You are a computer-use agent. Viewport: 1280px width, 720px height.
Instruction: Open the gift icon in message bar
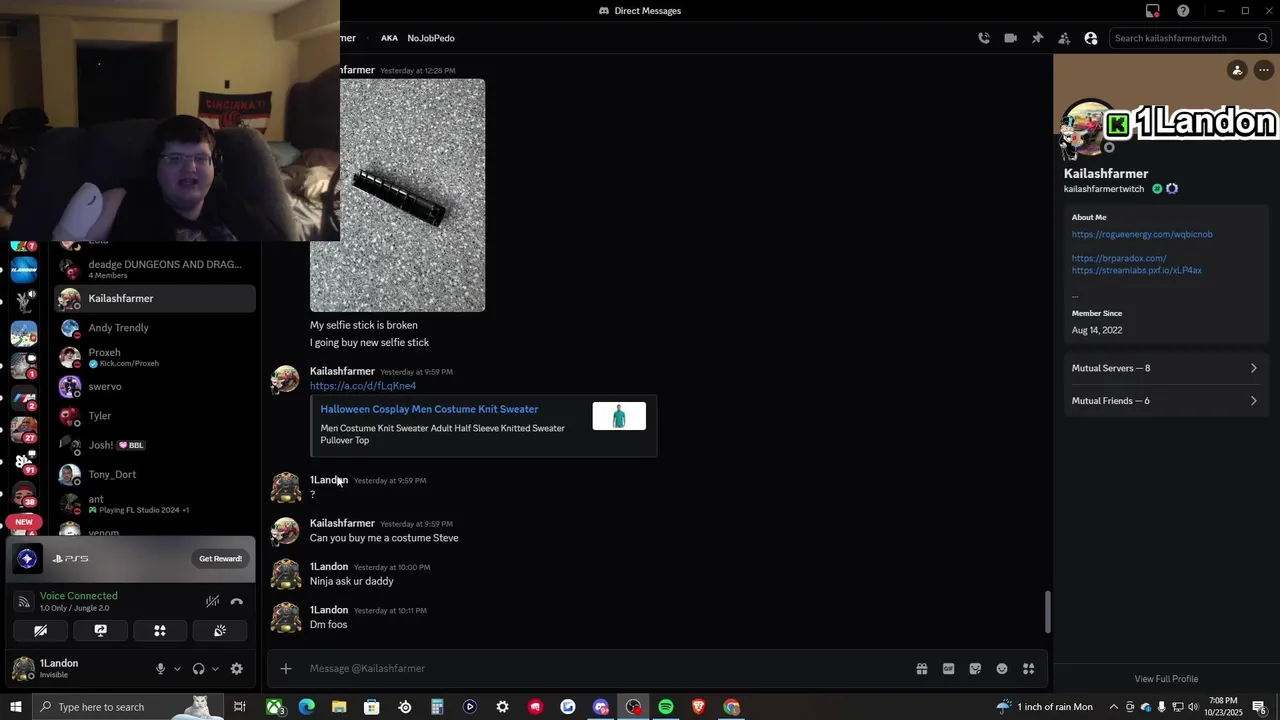tap(922, 669)
